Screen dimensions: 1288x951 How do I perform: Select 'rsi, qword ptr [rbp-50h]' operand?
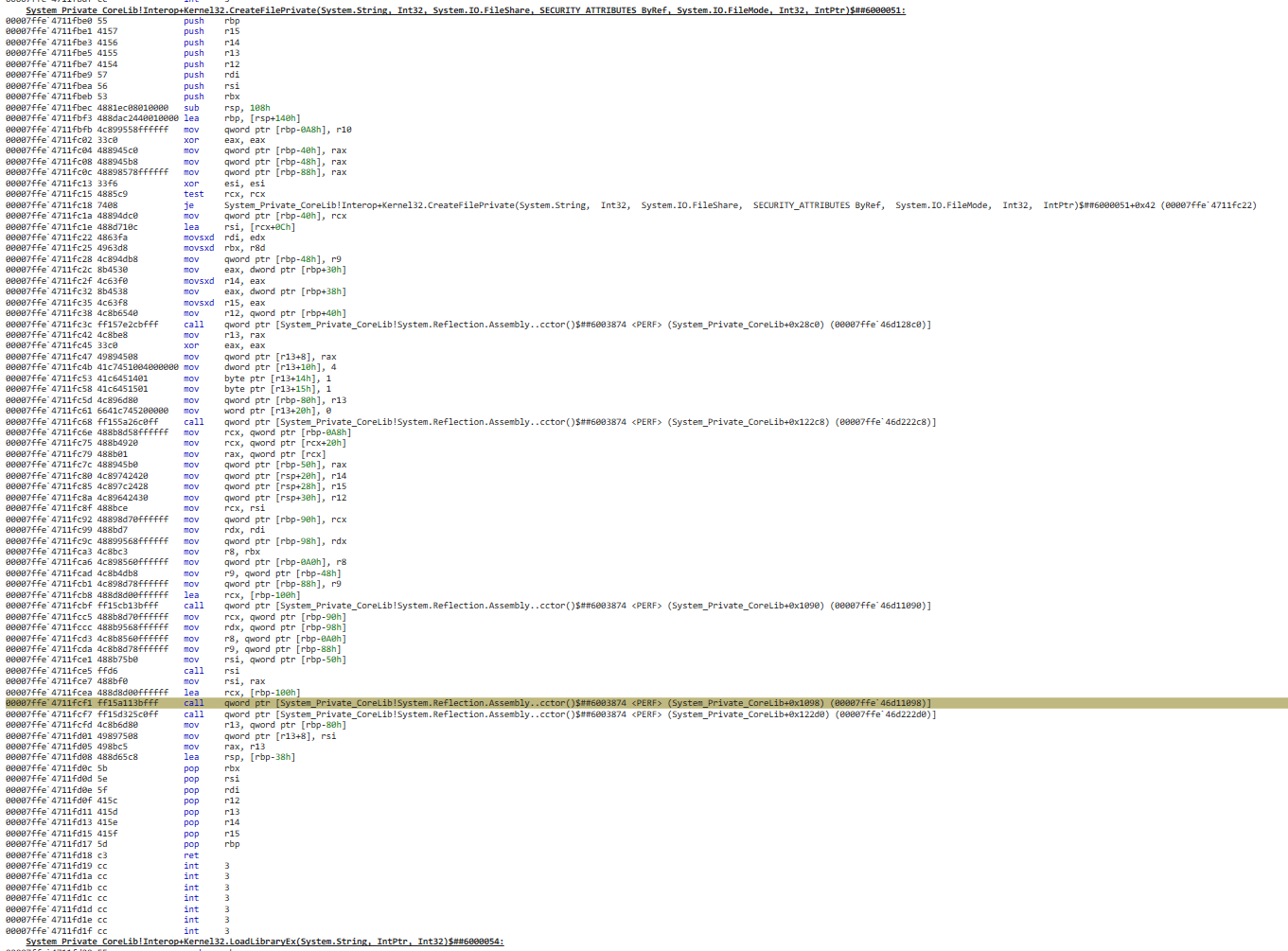pos(285,660)
